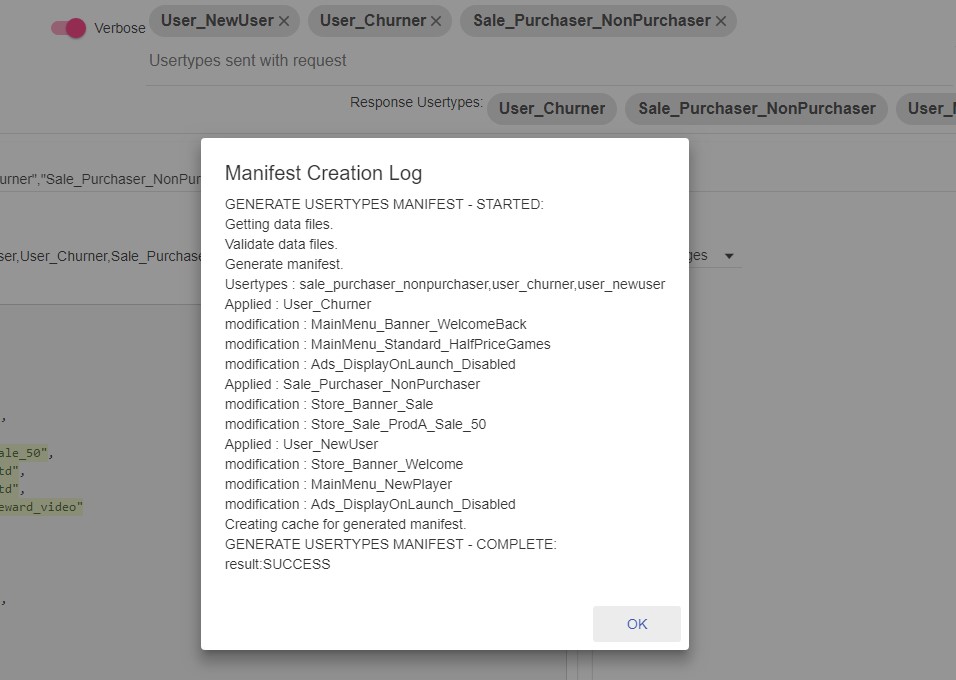Select the Sale_Purchaser_NonPurchaser response chip
The width and height of the screenshot is (956, 680).
[756, 109]
